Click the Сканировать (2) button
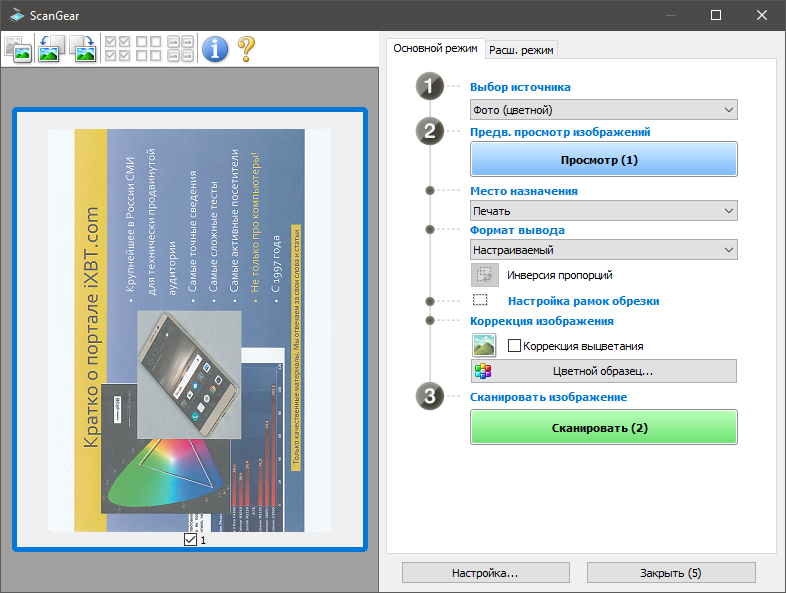The image size is (786, 593). [604, 427]
